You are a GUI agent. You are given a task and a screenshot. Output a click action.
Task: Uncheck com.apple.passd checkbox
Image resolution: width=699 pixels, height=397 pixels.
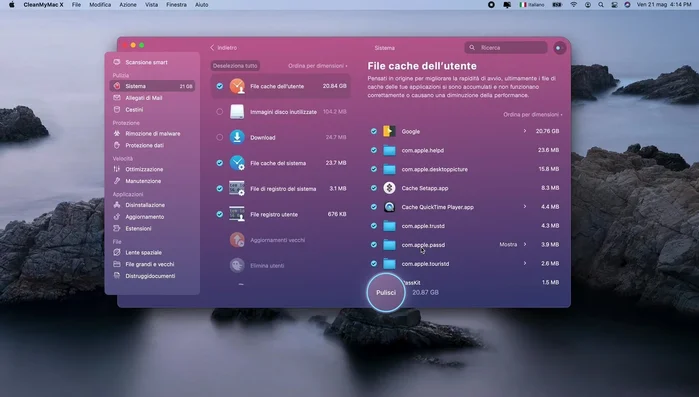click(x=374, y=245)
